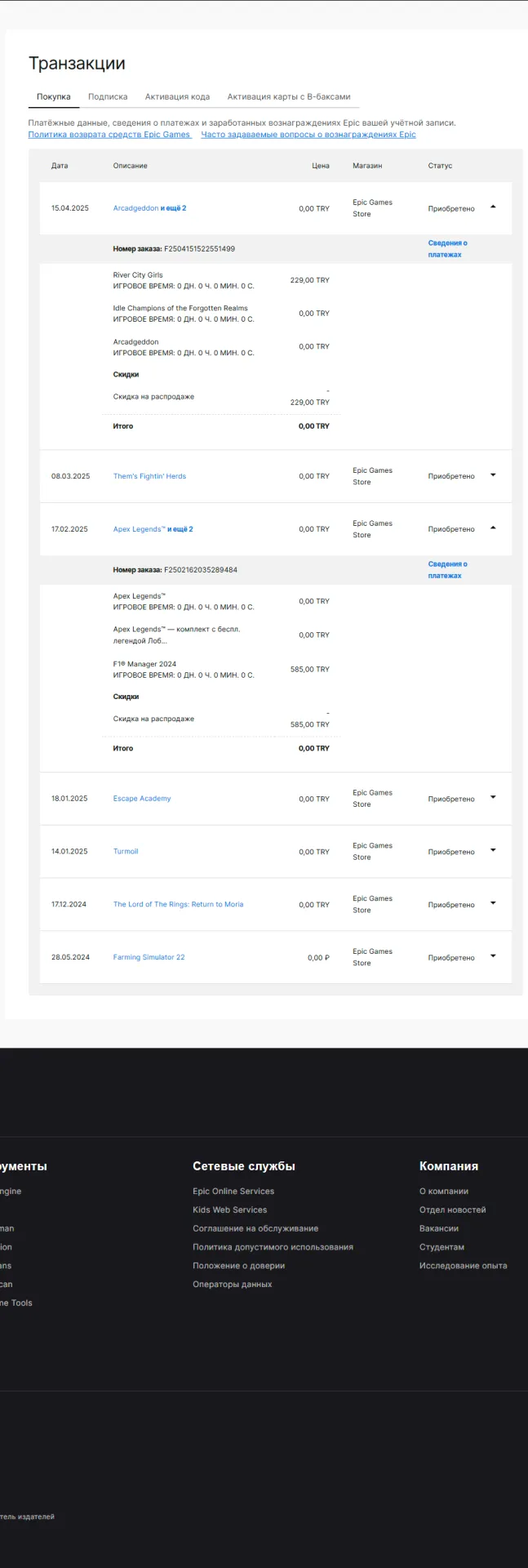Click the date 08.03.2025
Screen dimensions: 528x1568
pyautogui.click(x=71, y=476)
